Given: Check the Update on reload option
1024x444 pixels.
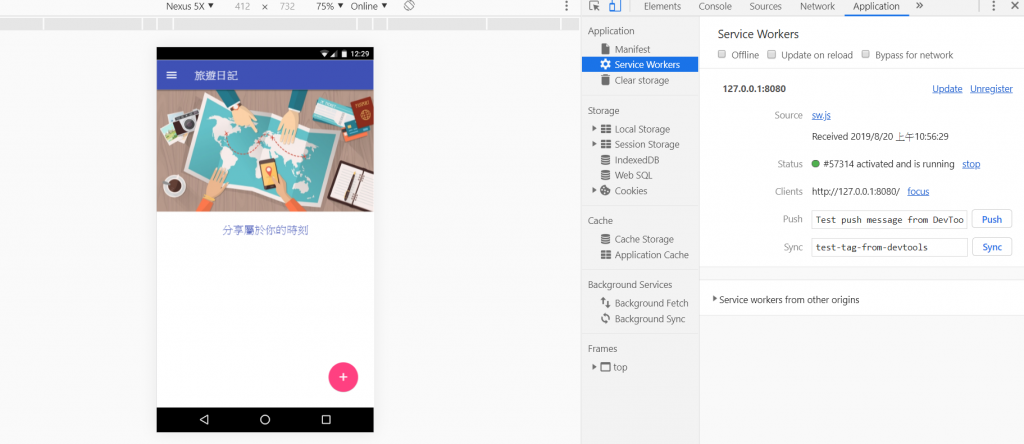Looking at the screenshot, I should coord(771,54).
